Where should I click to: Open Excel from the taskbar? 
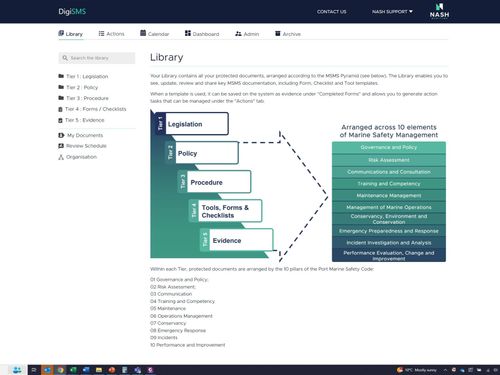point(73,370)
